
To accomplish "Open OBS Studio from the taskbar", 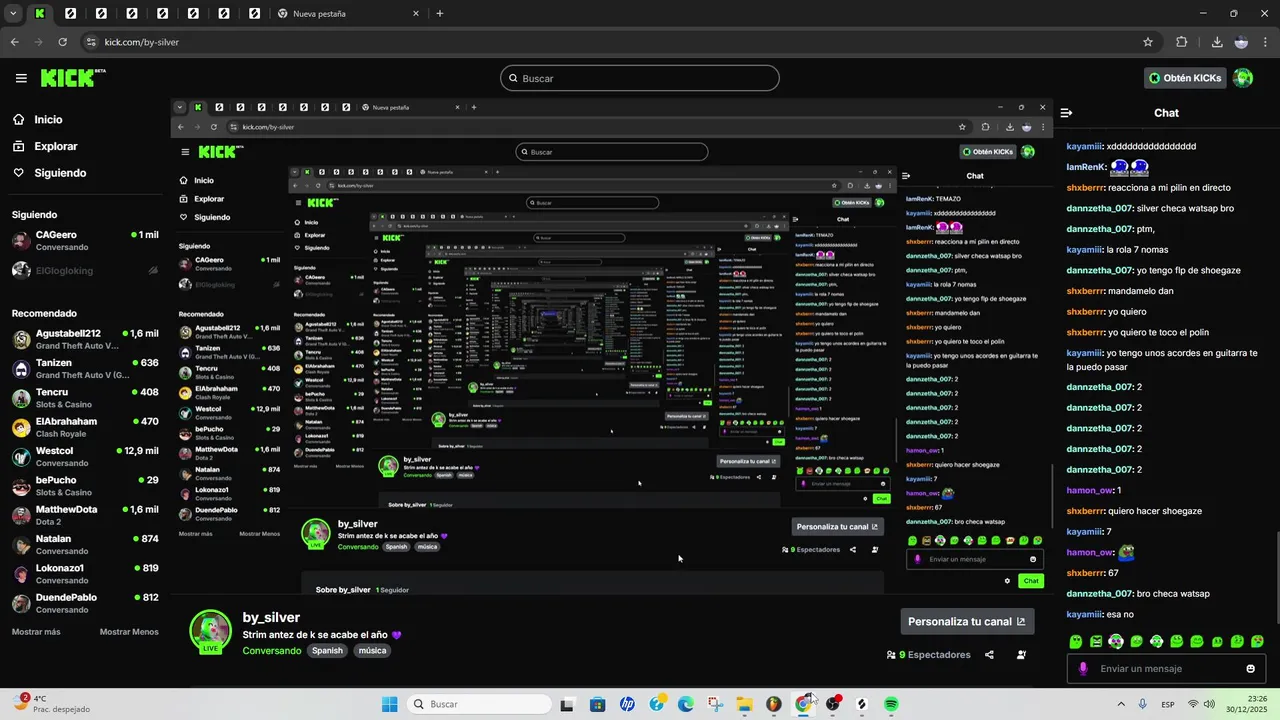I will click(x=832, y=704).
